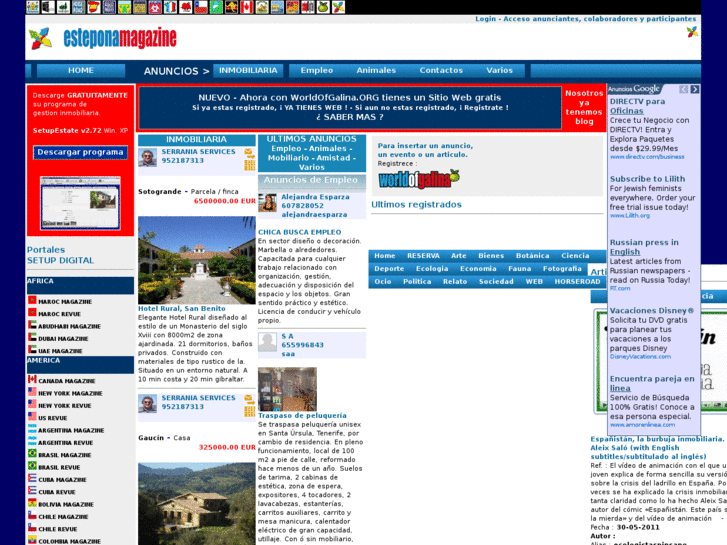Select the Botánica category tab
Image resolution: width=727 pixels, height=545 pixels.
(x=532, y=256)
